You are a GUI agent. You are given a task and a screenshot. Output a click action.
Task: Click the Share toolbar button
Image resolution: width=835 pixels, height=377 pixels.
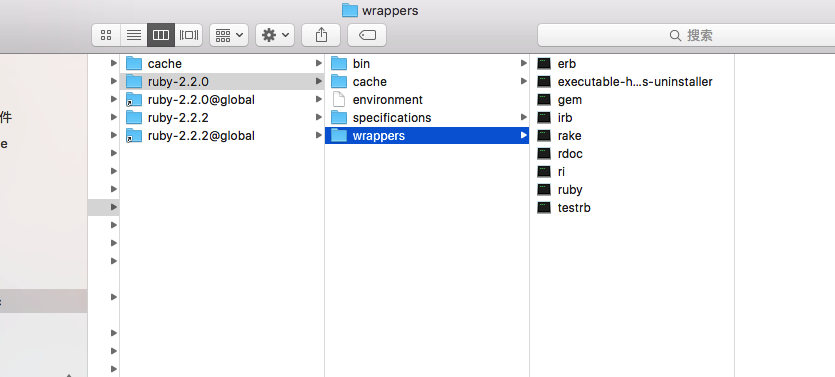[x=321, y=35]
